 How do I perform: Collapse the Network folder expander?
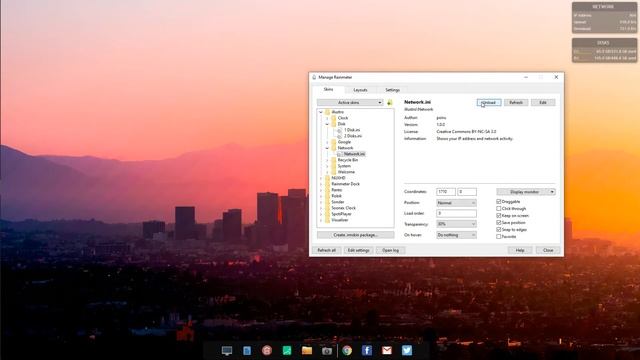(x=327, y=148)
